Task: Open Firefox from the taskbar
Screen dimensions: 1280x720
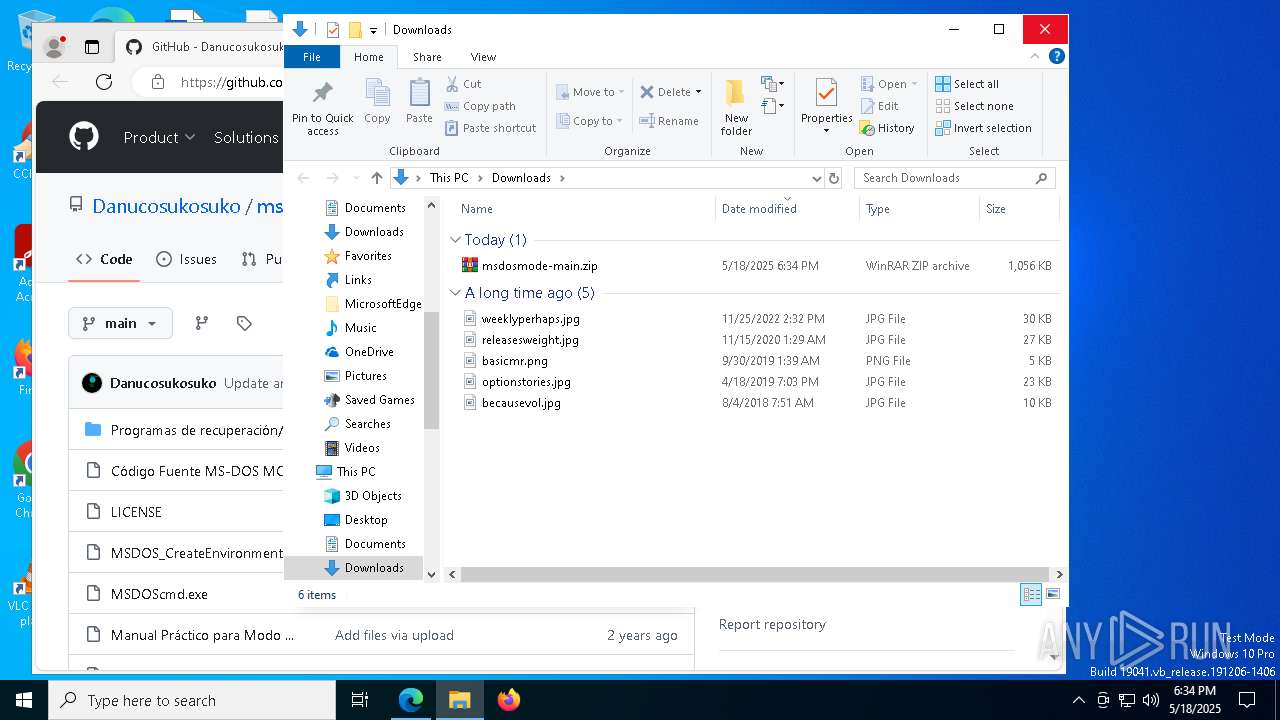Action: (x=509, y=700)
